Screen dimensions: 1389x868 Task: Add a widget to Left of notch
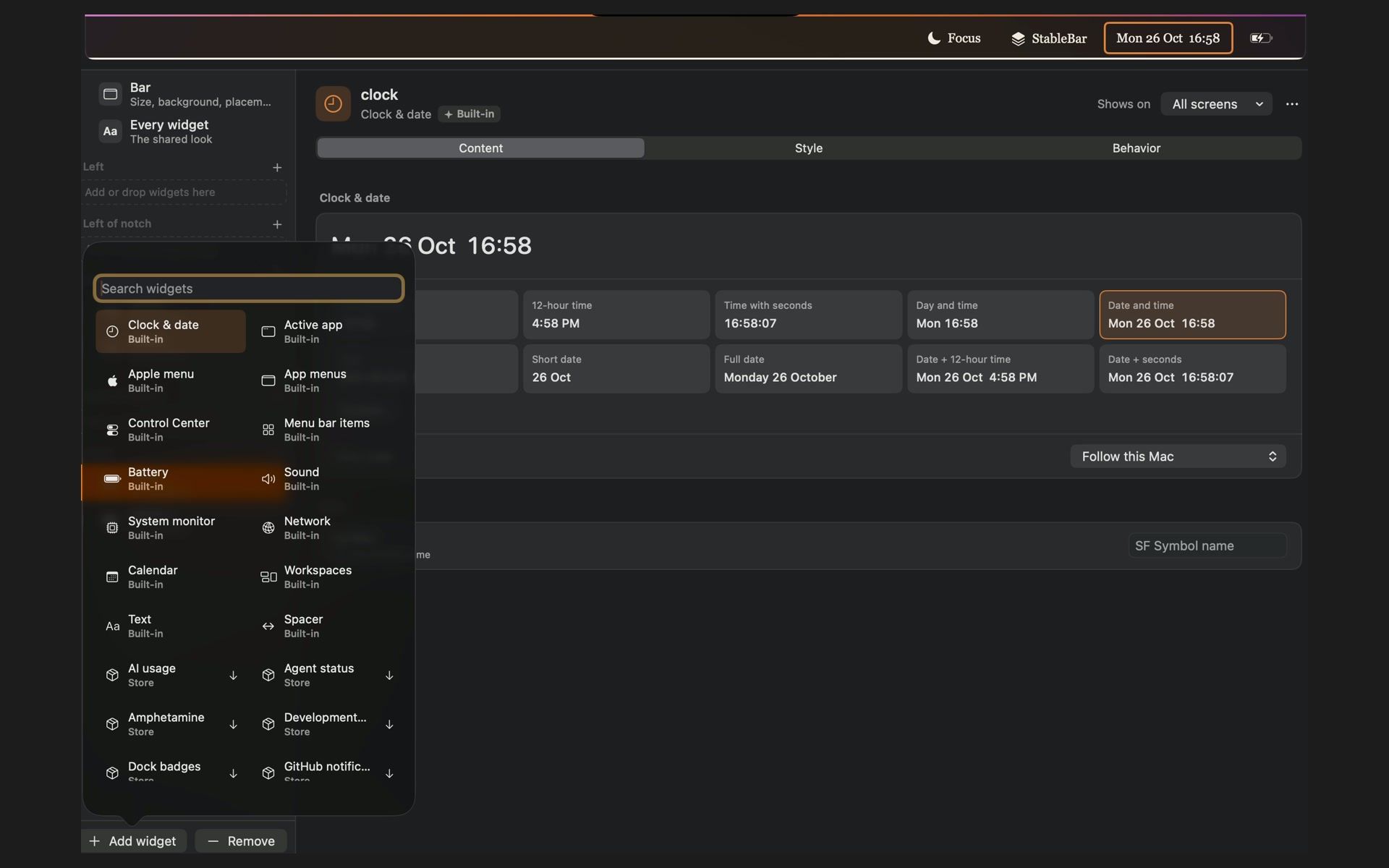pyautogui.click(x=277, y=224)
